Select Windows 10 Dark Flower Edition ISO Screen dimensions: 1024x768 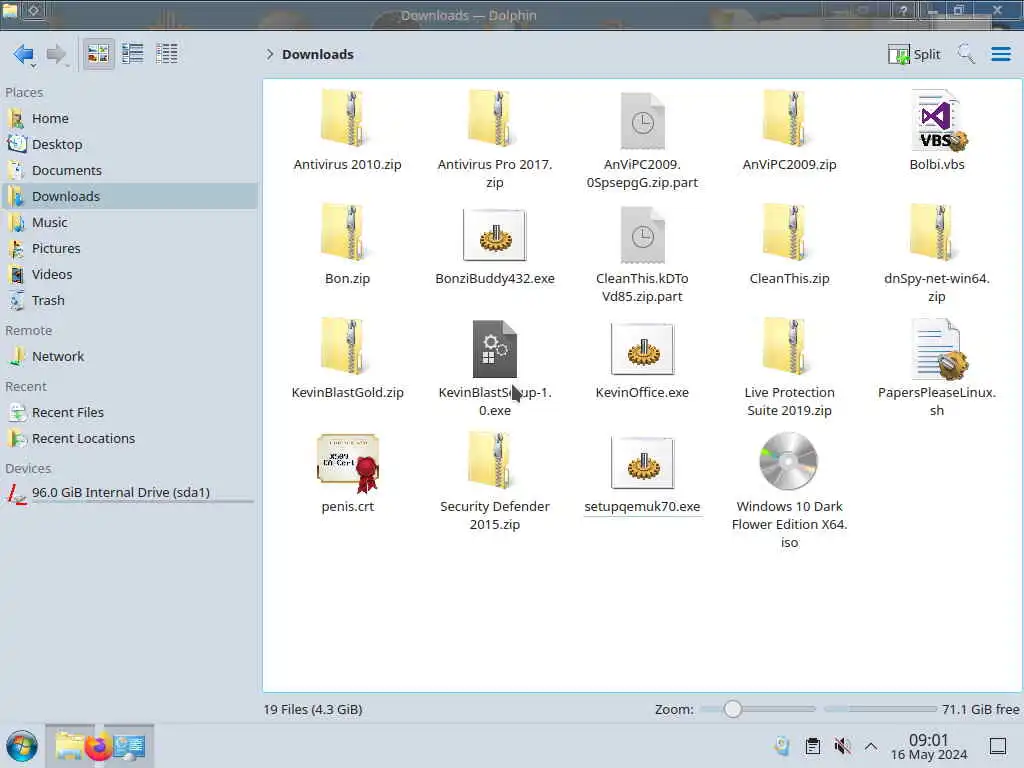790,490
